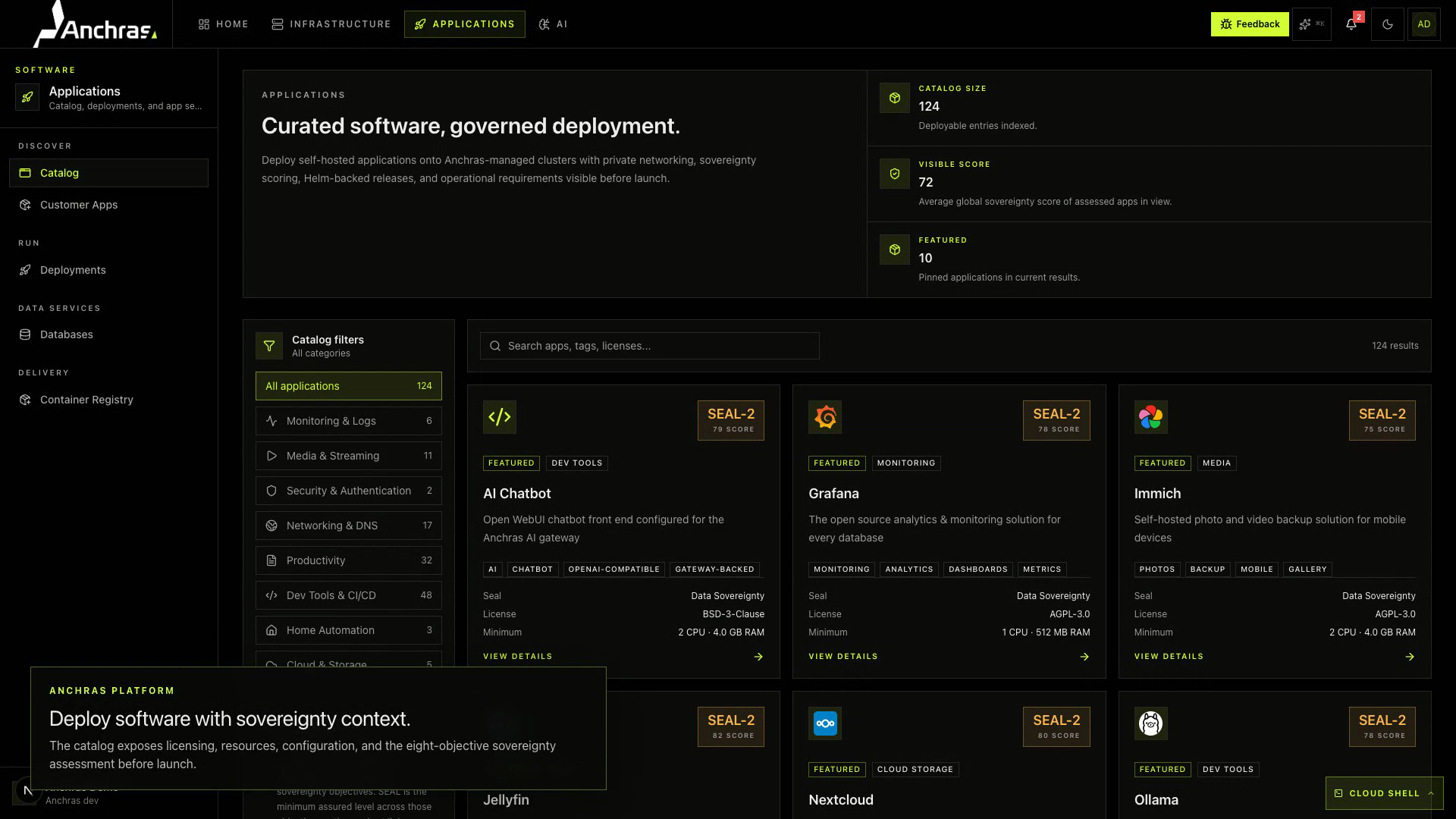The width and height of the screenshot is (1456, 819).
Task: Filter by Dev Tools & CI/CD
Action: pos(349,595)
